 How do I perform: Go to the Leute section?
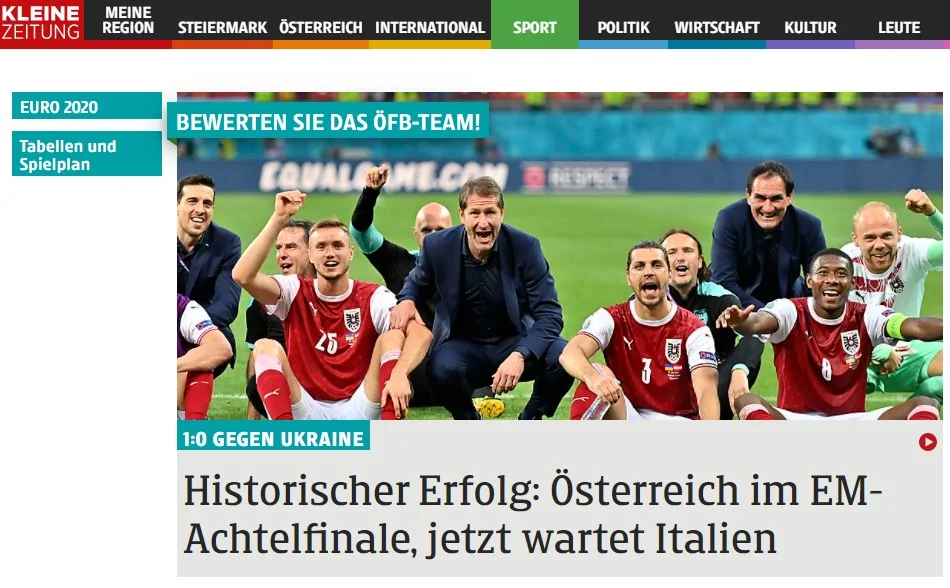899,28
